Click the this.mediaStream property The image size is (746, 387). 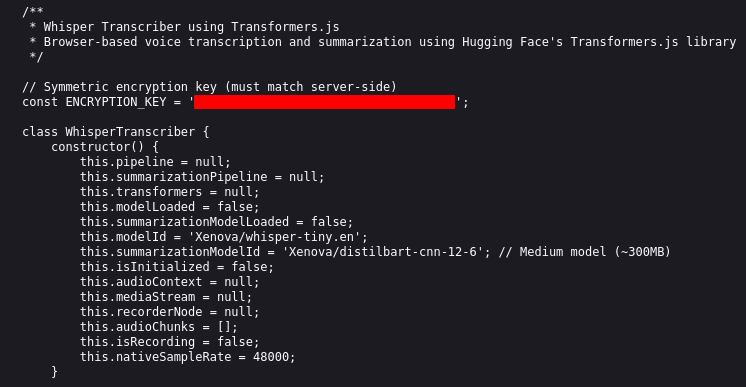137,297
